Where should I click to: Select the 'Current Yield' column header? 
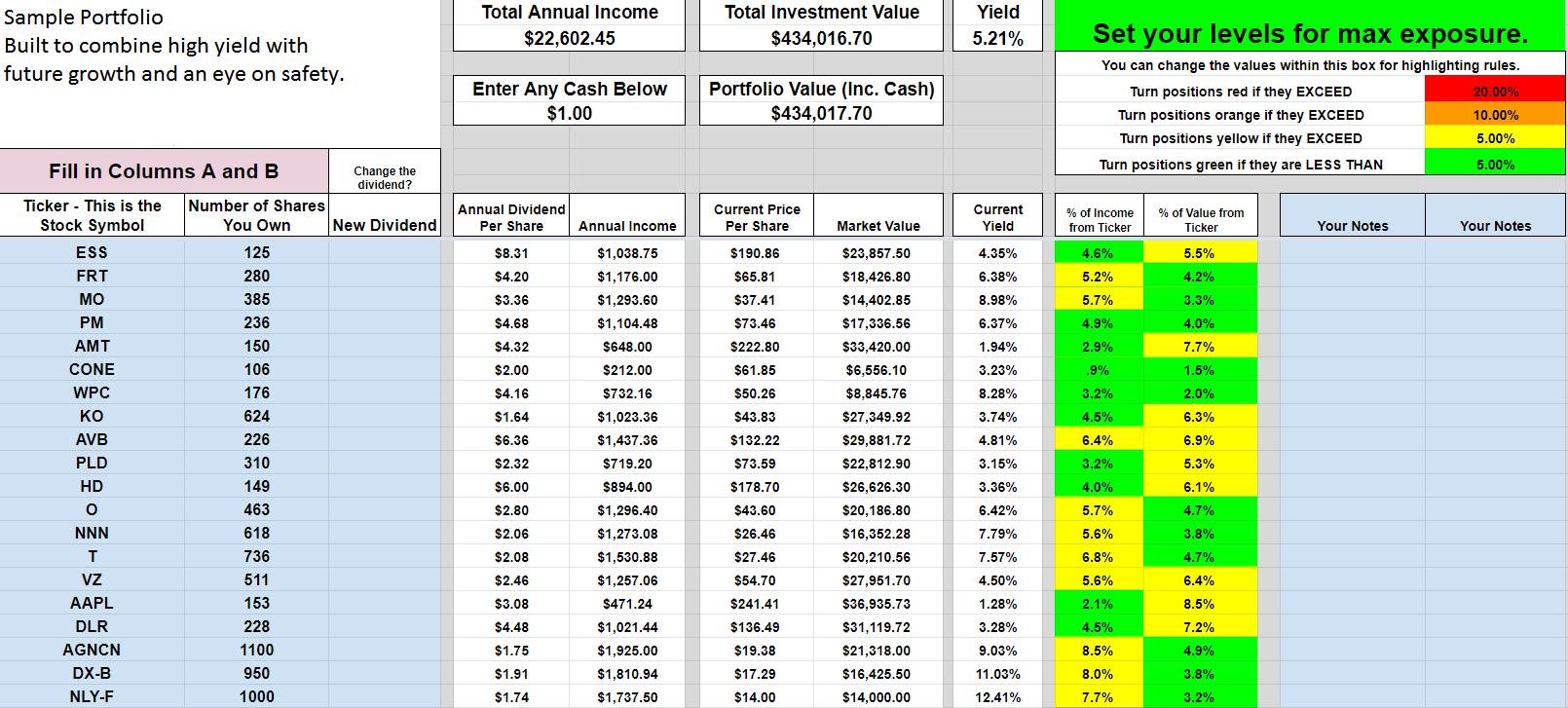[997, 217]
